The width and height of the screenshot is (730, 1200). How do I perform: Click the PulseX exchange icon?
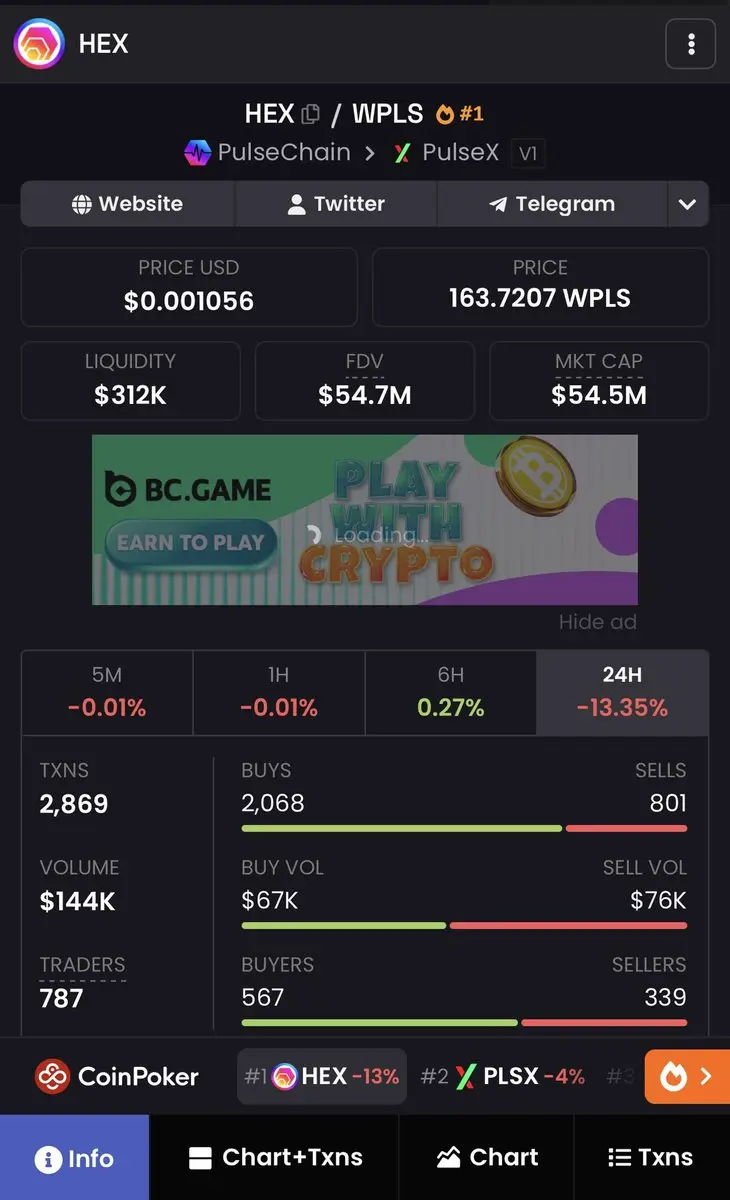pos(402,153)
